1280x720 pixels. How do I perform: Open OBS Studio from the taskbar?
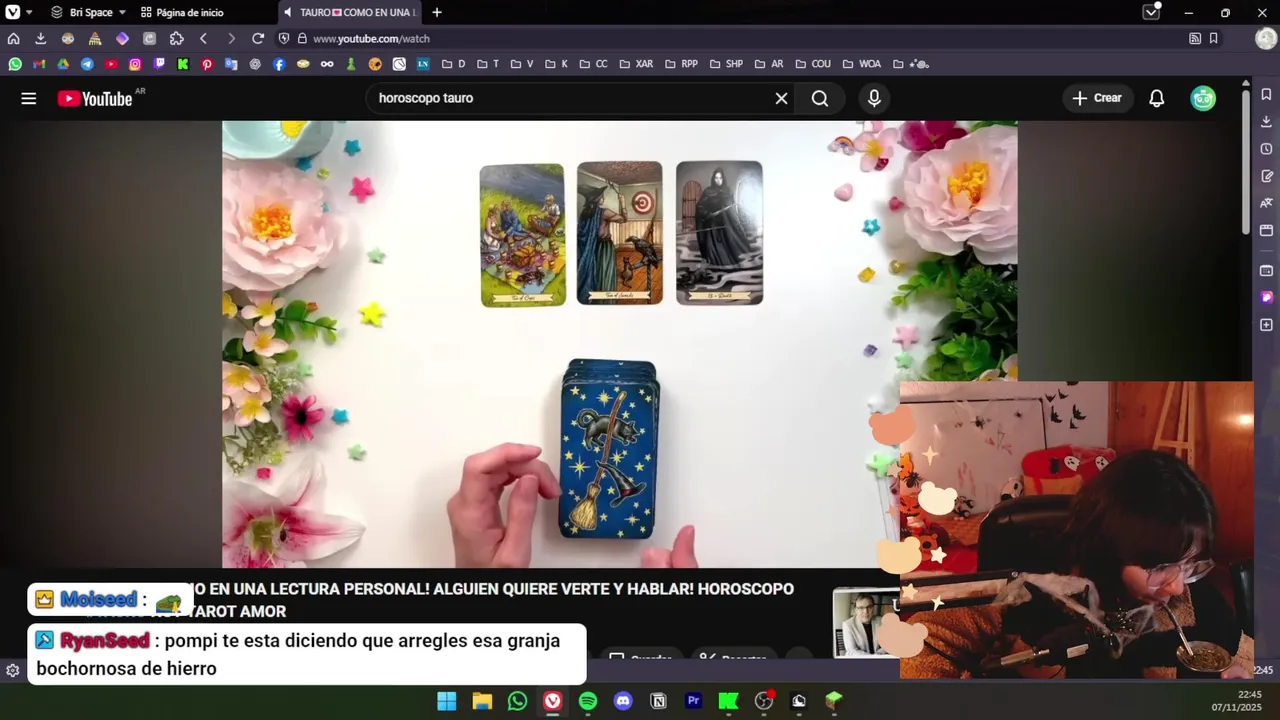[x=764, y=701]
